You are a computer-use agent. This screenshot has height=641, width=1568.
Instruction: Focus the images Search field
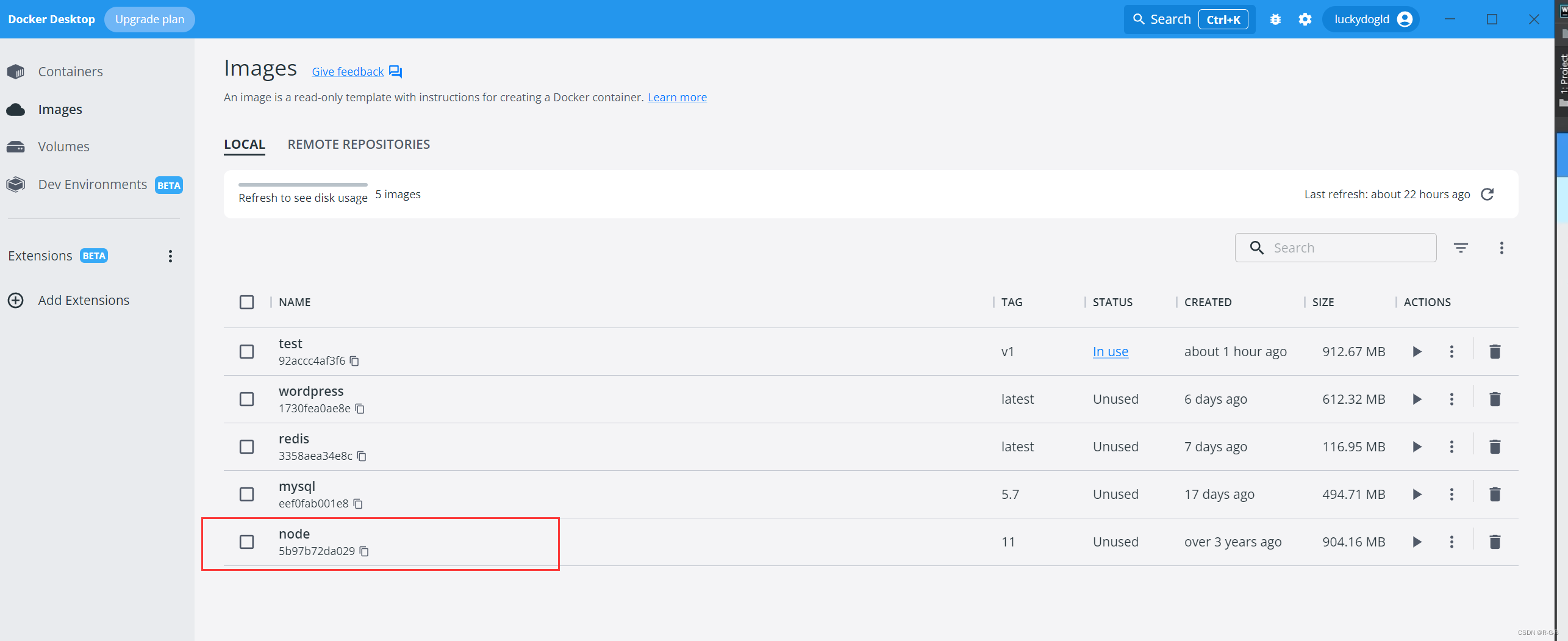coord(1336,248)
